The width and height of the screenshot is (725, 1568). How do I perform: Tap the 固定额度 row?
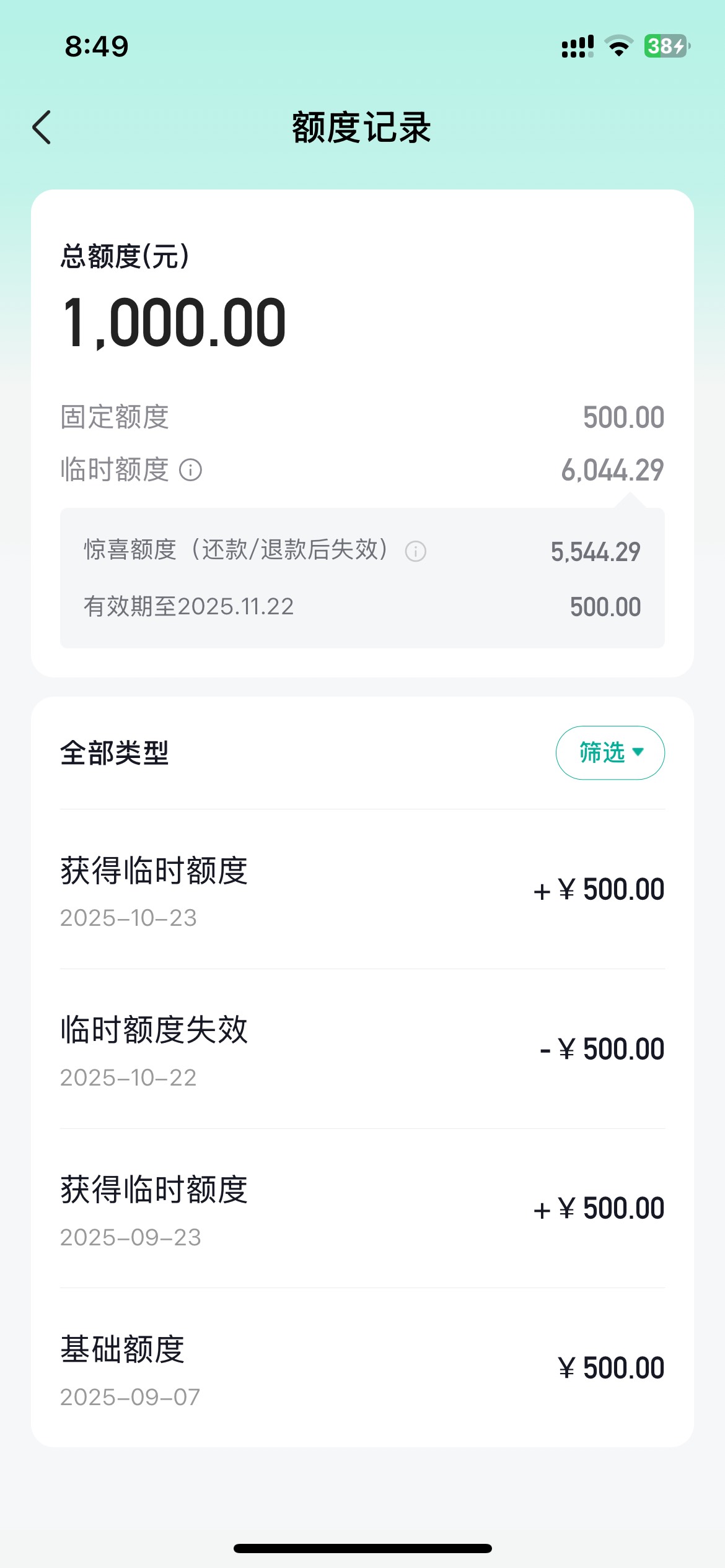pyautogui.click(x=362, y=417)
